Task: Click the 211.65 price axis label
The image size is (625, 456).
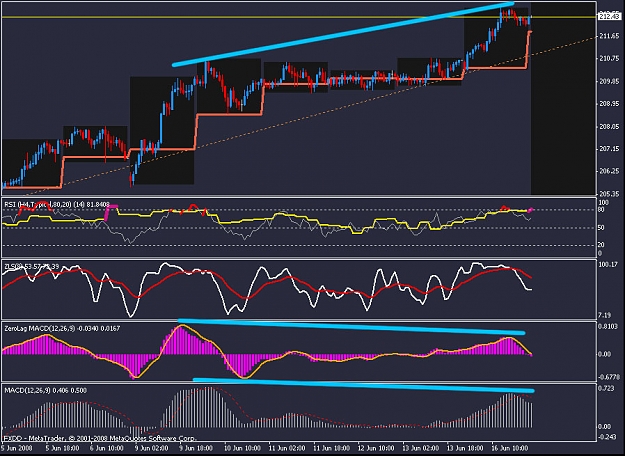Action: [609, 36]
